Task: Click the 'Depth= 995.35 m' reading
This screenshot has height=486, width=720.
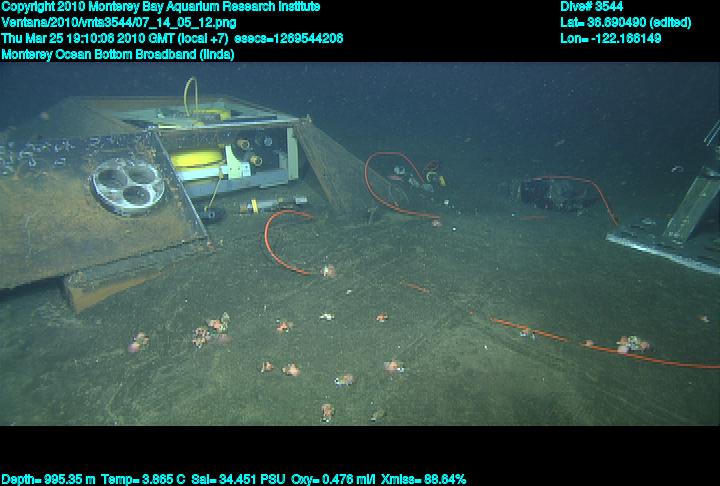Action: pos(48,480)
